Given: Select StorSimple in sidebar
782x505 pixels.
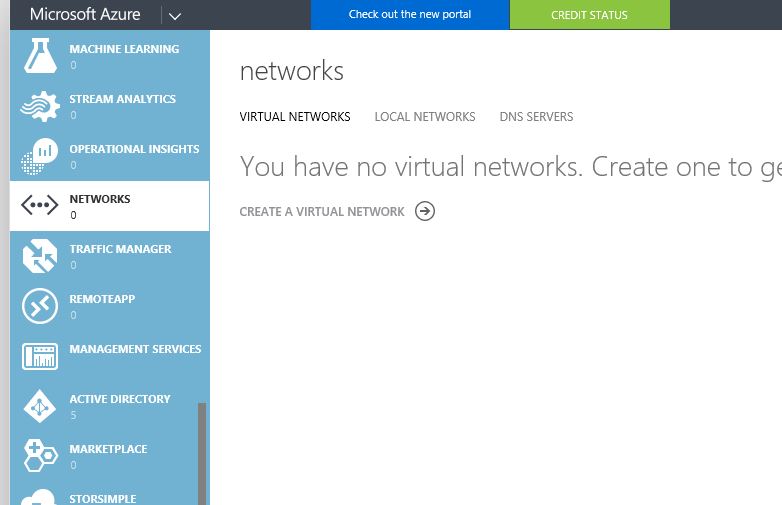Looking at the screenshot, I should pyautogui.click(x=103, y=499).
